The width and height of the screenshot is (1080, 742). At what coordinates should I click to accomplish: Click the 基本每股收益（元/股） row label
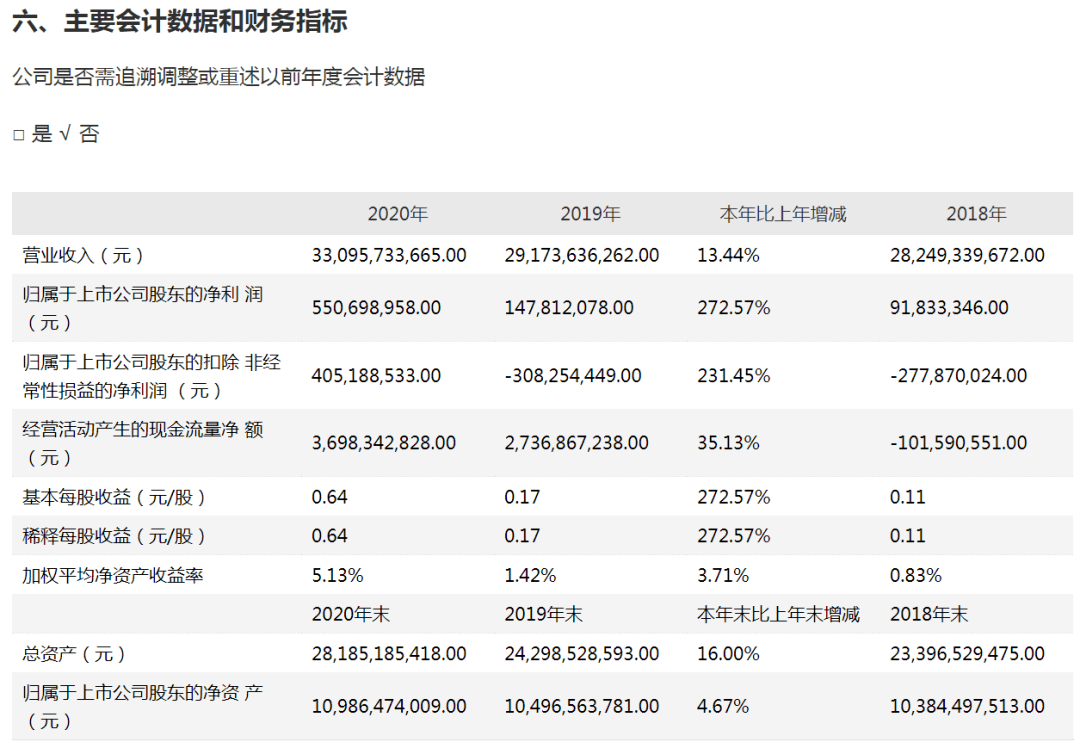[115, 497]
